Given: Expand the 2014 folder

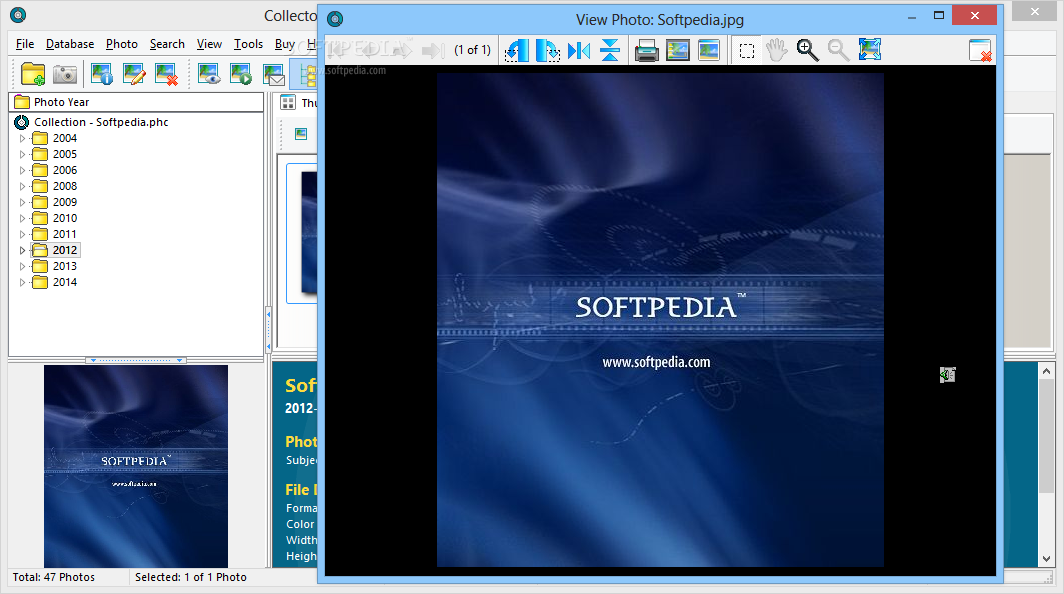Looking at the screenshot, I should click(22, 282).
